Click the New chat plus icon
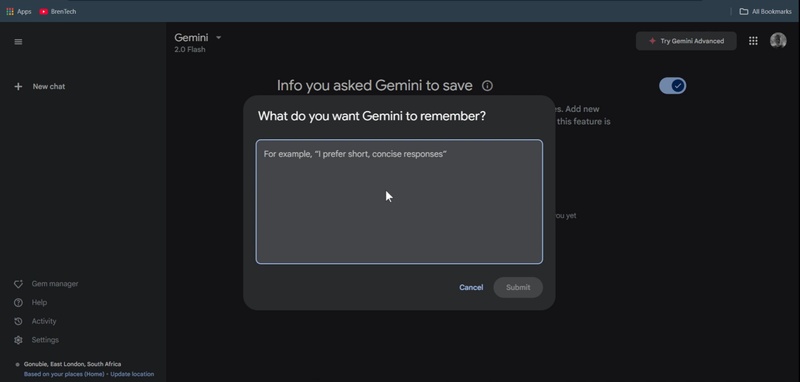 tap(18, 87)
